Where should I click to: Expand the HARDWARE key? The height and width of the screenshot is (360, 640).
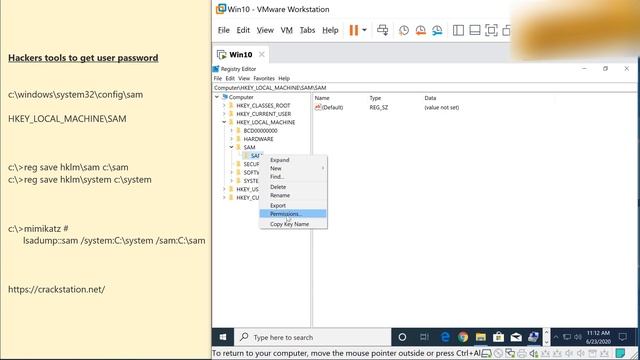231,139
